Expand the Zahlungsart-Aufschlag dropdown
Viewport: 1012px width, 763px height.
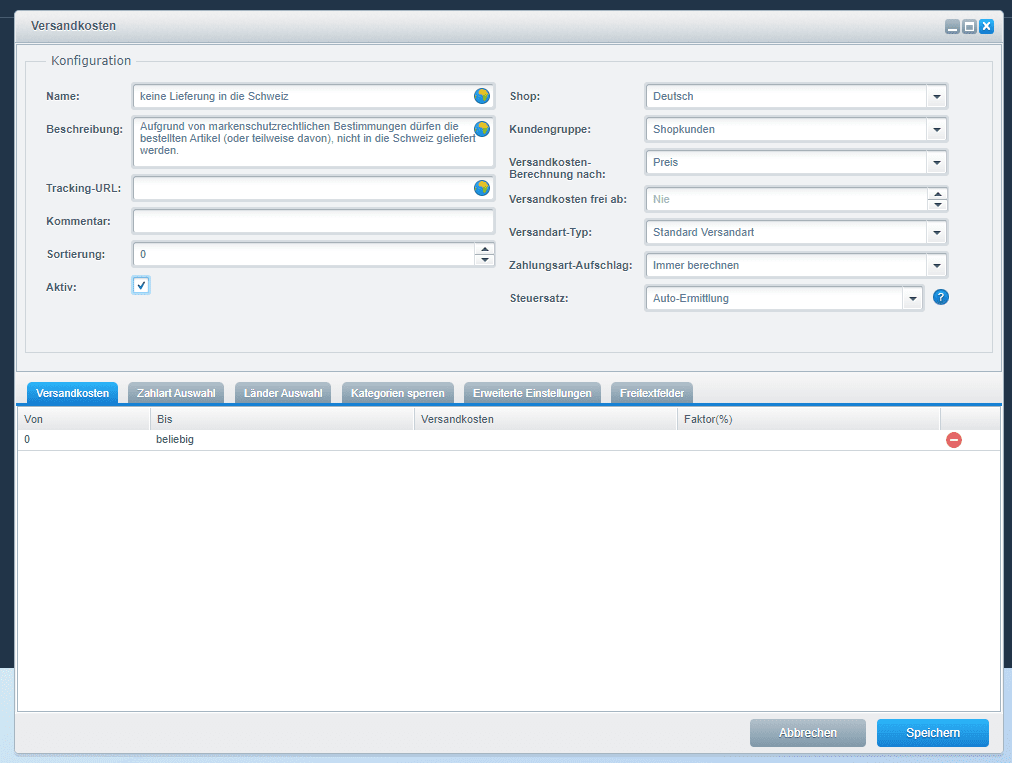(936, 266)
